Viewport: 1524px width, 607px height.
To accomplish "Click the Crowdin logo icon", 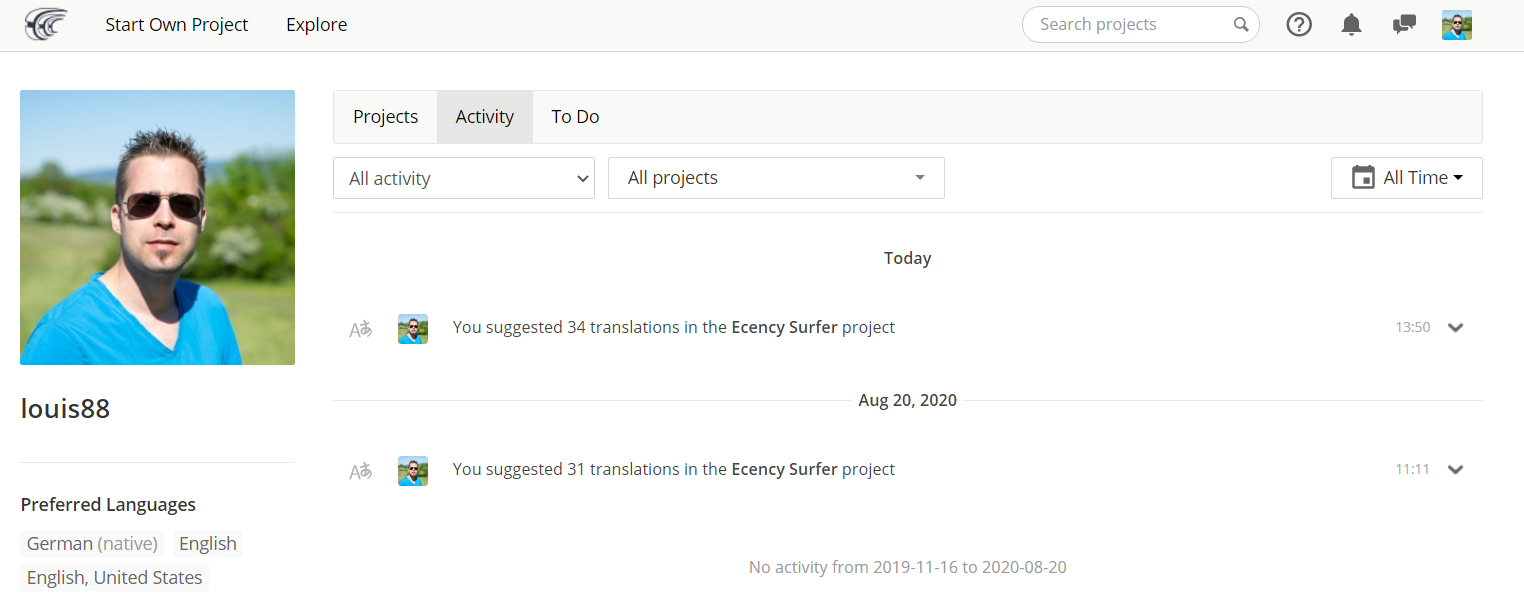I will tap(46, 24).
